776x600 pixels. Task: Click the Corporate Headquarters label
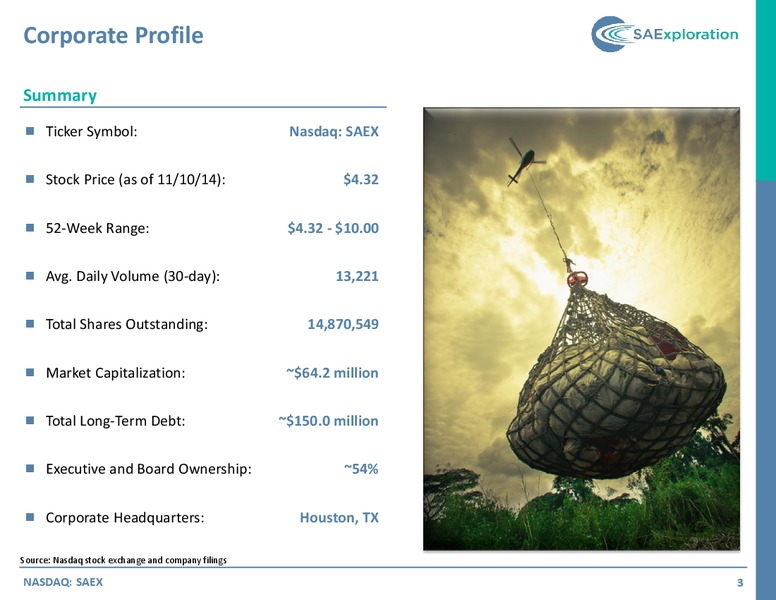tap(125, 517)
